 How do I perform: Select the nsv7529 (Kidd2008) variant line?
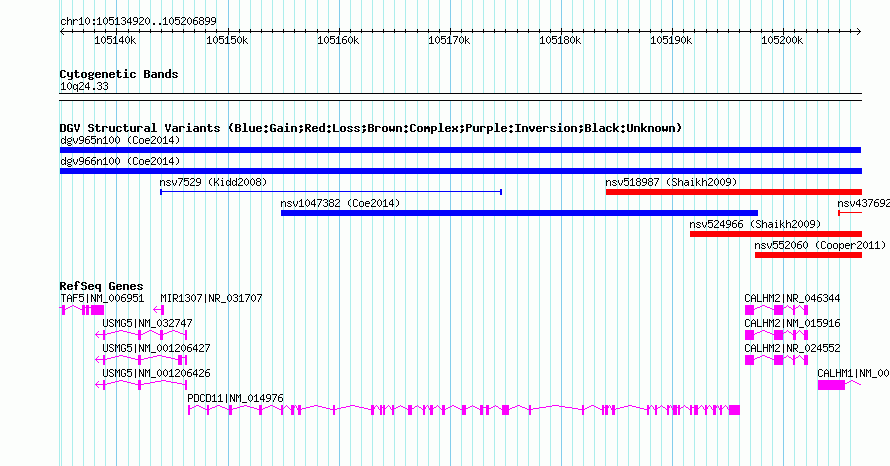point(331,192)
